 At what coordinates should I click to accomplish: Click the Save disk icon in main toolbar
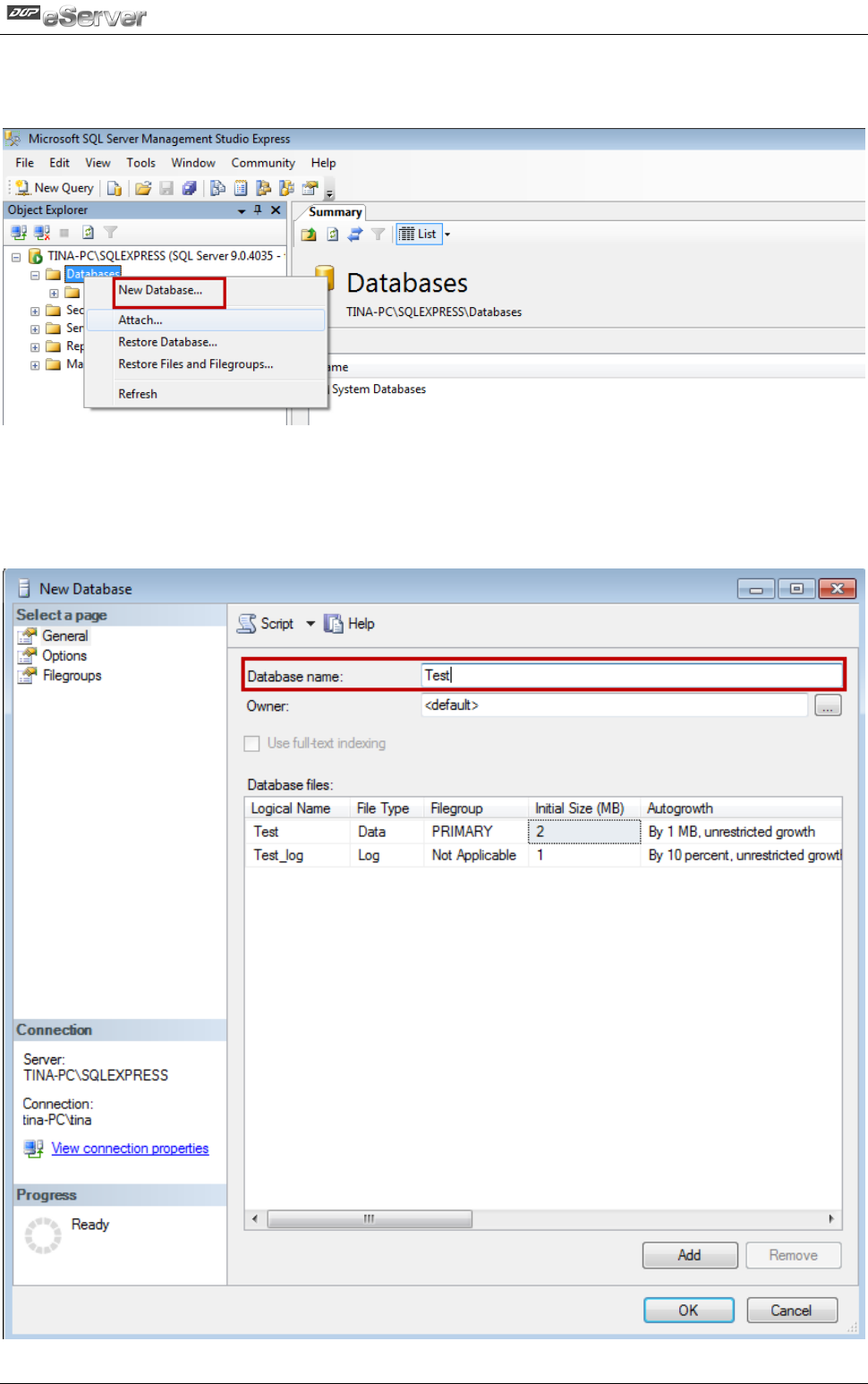click(x=166, y=188)
